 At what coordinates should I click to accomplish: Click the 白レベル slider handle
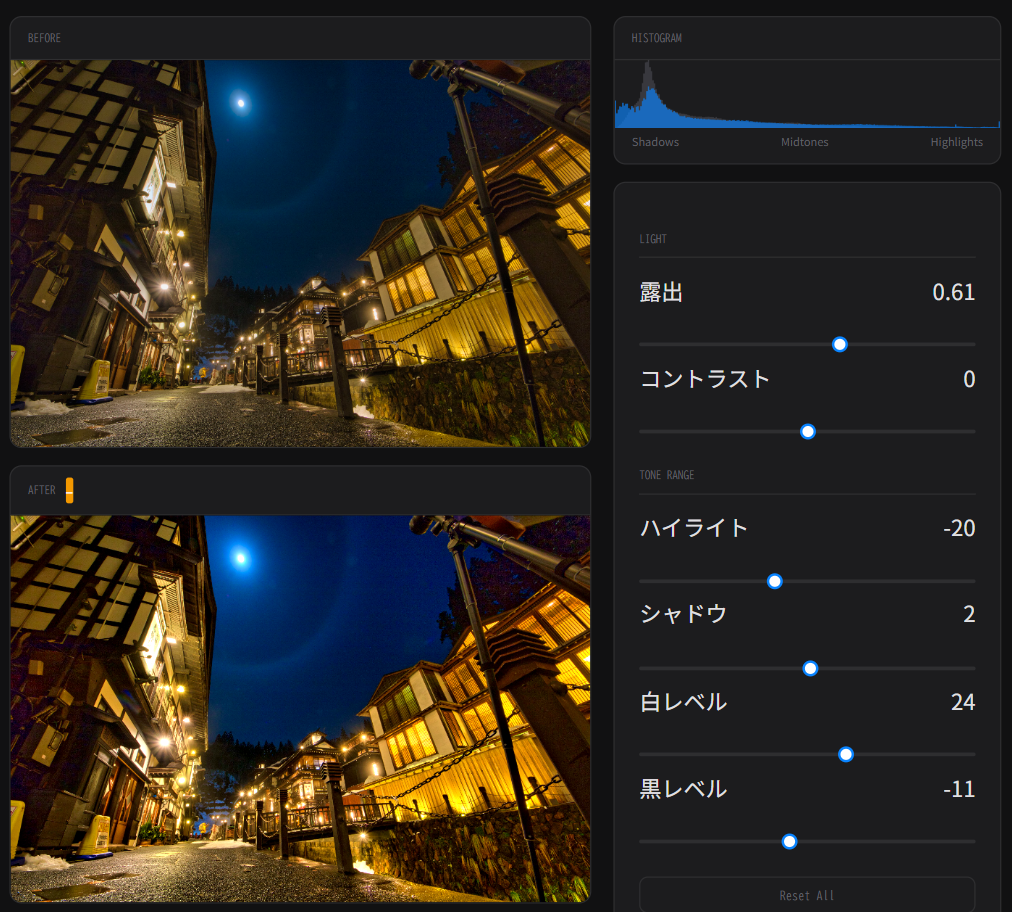pos(846,754)
